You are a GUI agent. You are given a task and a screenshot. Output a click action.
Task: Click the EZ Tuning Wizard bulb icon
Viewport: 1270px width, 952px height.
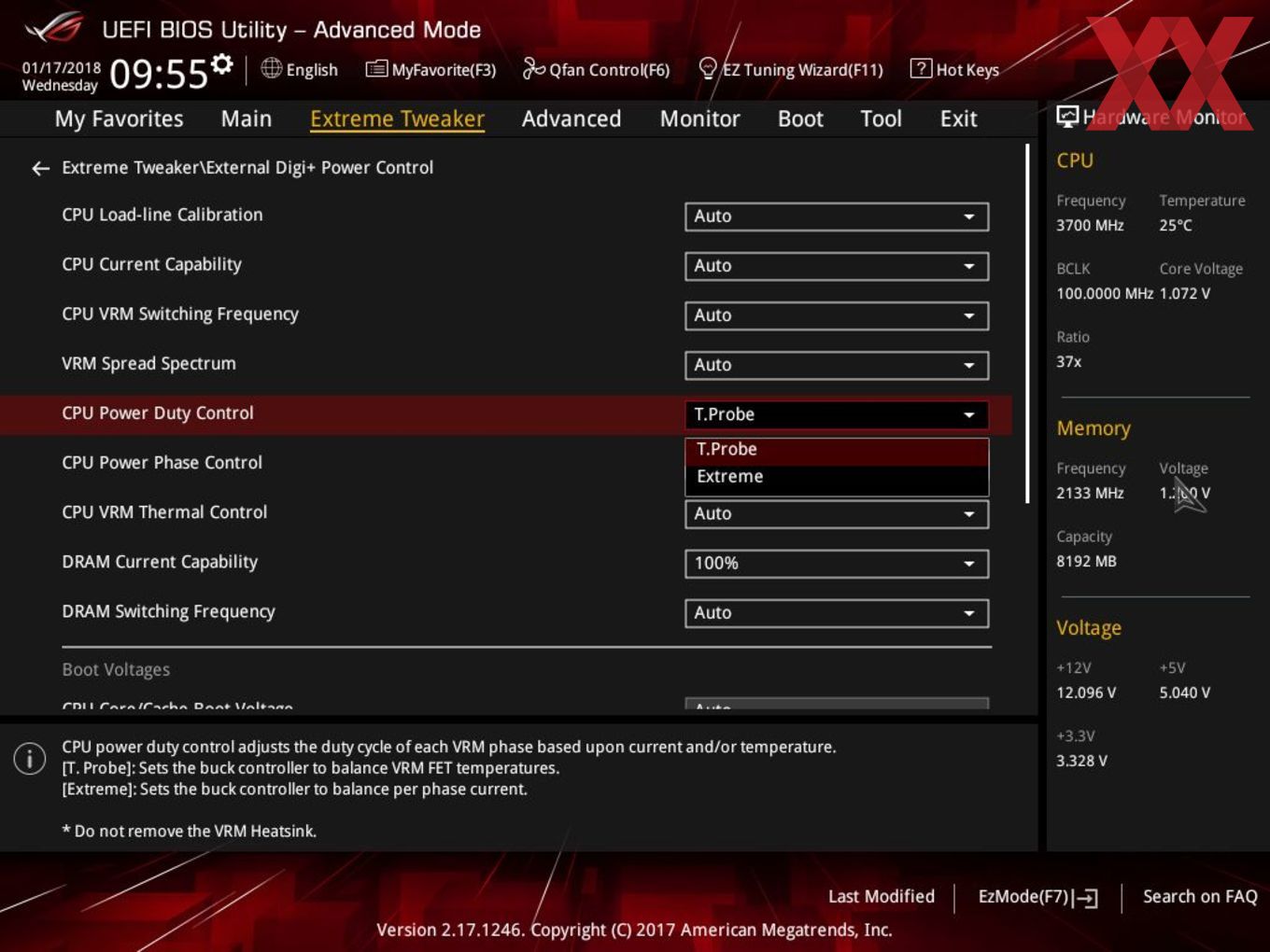[x=708, y=68]
